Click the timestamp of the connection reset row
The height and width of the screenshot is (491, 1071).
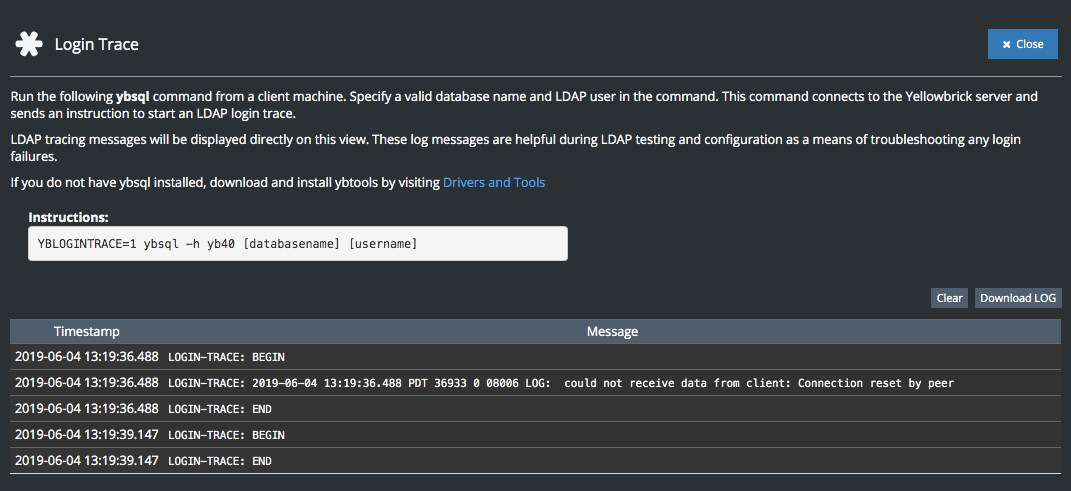pyautogui.click(x=87, y=382)
